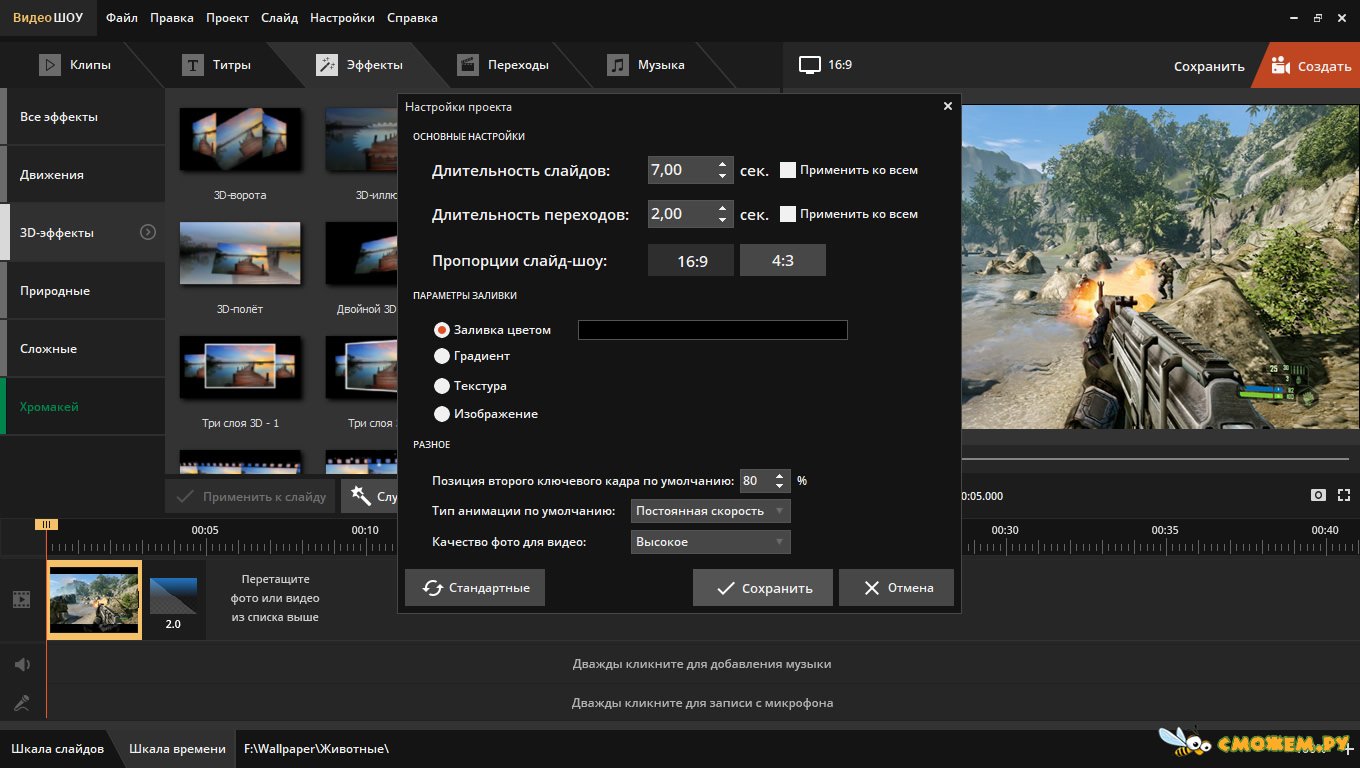1360x768 pixels.
Task: Open the black fill color swatch
Action: click(x=713, y=330)
